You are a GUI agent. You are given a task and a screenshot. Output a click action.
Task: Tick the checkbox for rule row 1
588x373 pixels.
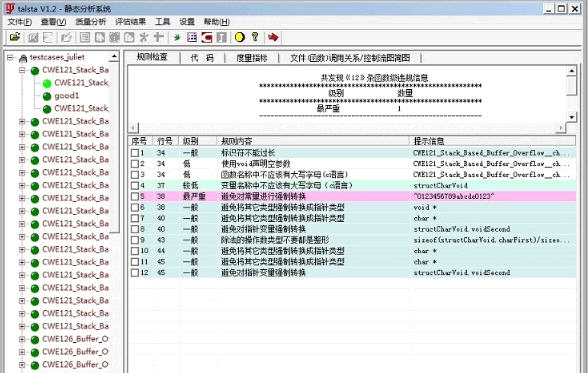click(x=135, y=153)
